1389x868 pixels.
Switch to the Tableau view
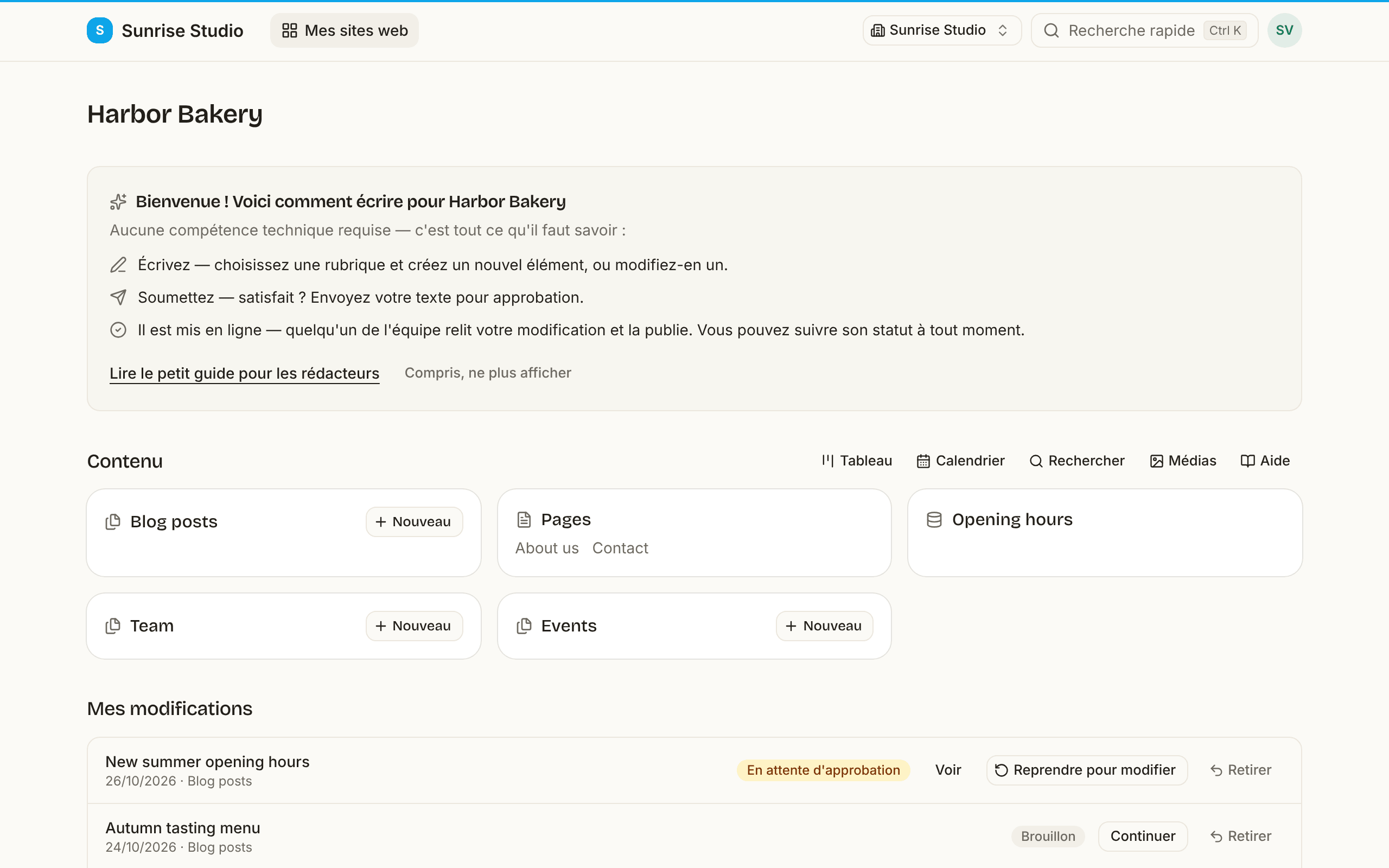tap(856, 461)
